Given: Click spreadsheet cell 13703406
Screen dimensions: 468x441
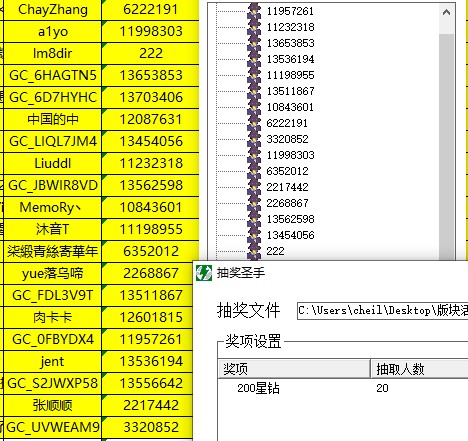Looking at the screenshot, I should [x=150, y=98].
